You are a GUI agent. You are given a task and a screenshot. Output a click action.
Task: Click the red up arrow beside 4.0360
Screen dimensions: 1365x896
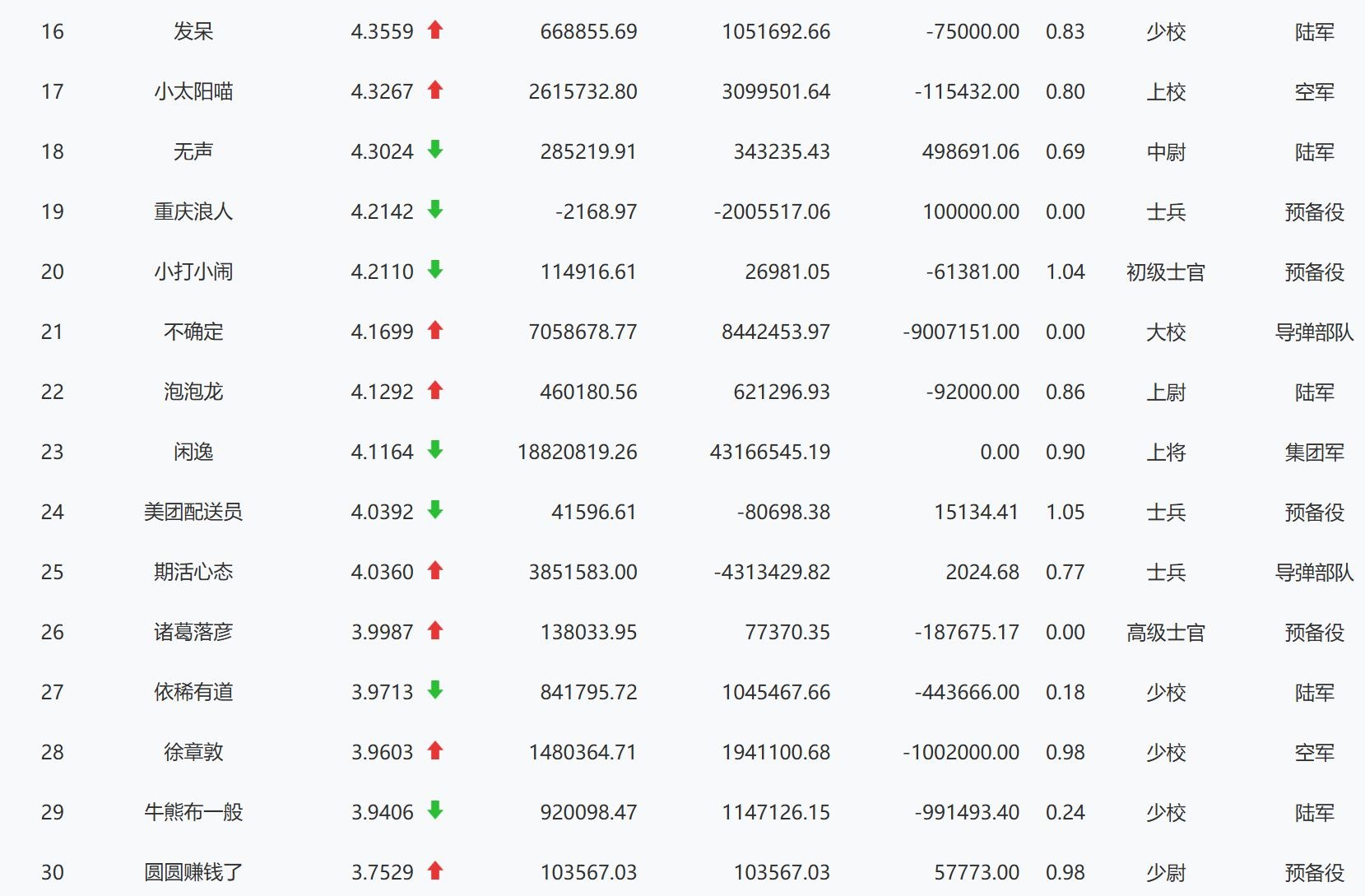(x=435, y=571)
